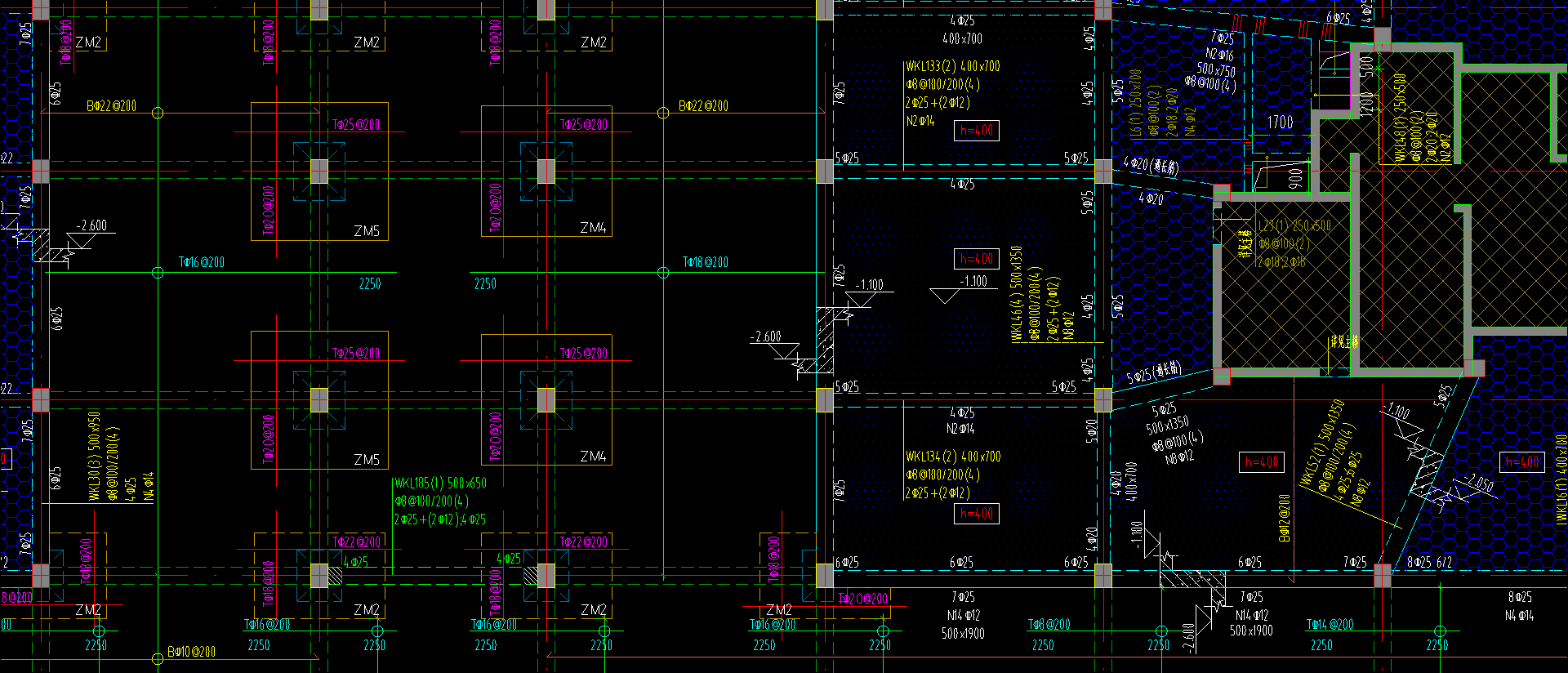Click the N2Φ16 reinforcement text
Viewport: 1568px width, 673px height.
point(1219,54)
